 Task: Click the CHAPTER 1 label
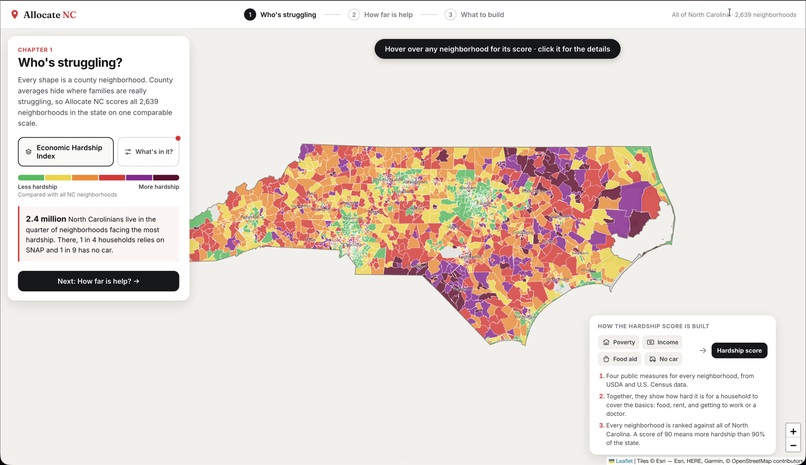click(x=35, y=50)
